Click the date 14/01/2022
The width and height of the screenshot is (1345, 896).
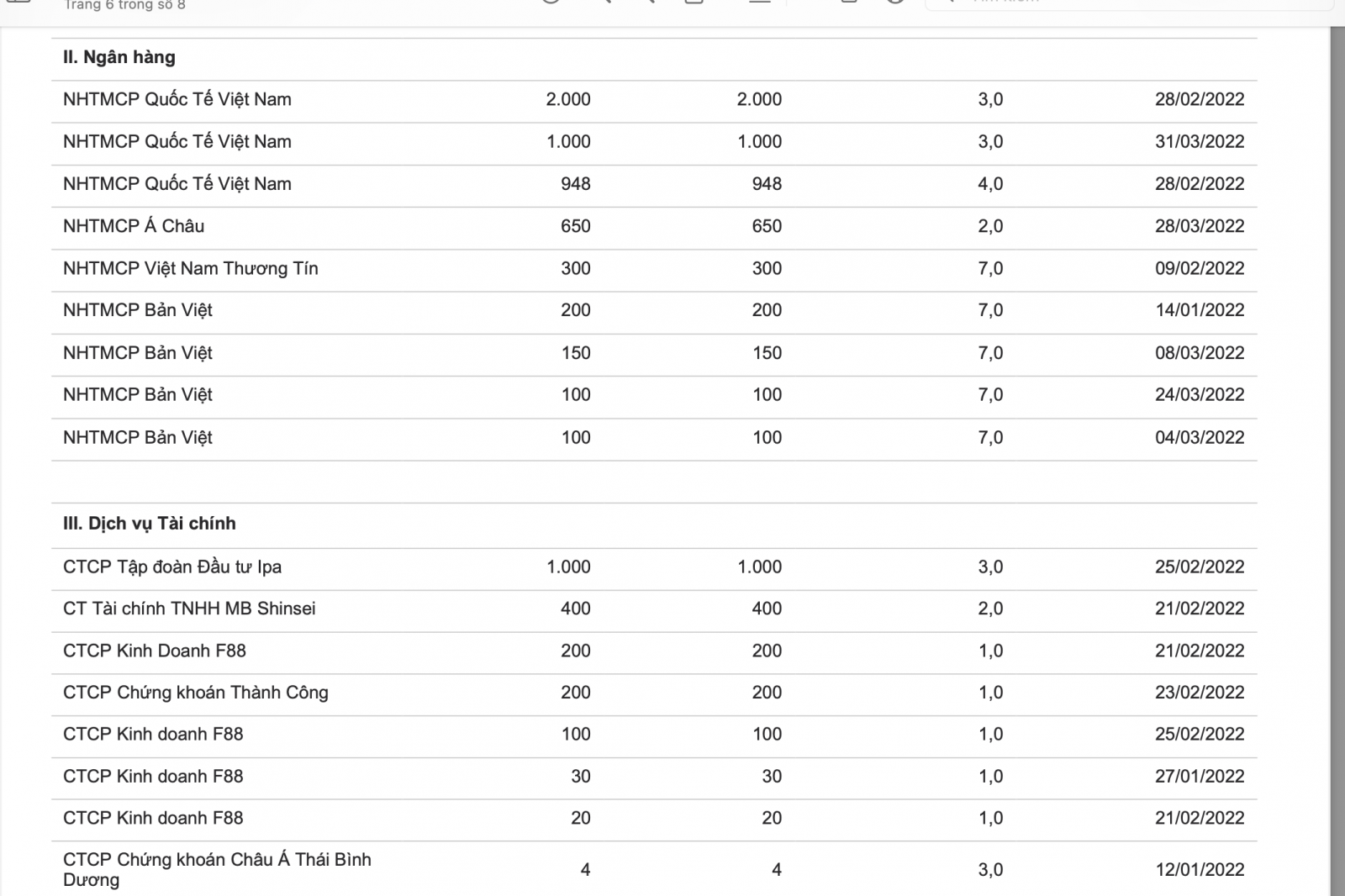pyautogui.click(x=1200, y=310)
